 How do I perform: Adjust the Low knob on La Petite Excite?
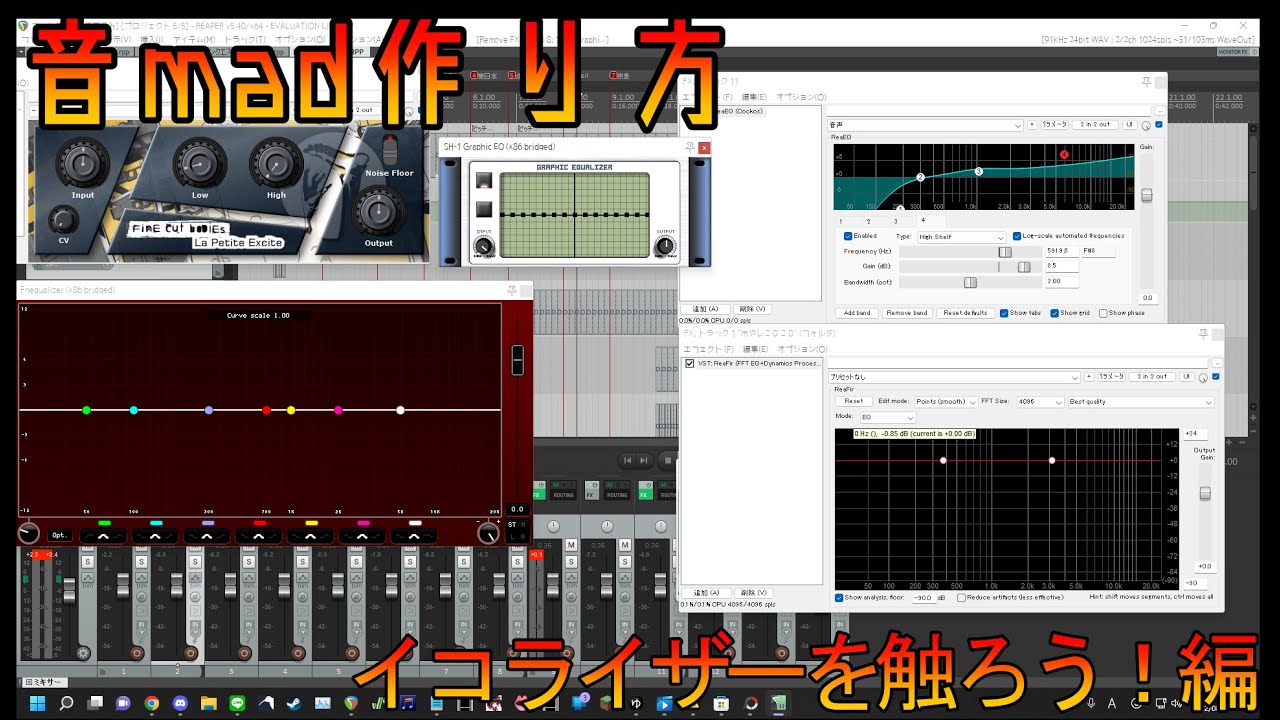click(200, 162)
